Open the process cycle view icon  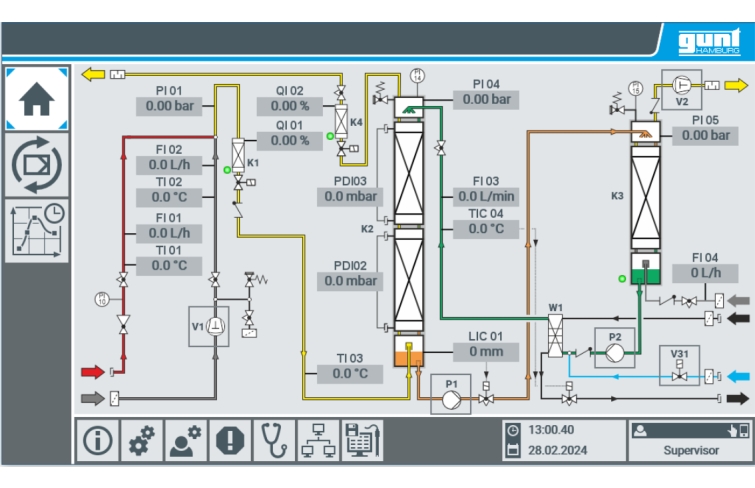click(37, 165)
